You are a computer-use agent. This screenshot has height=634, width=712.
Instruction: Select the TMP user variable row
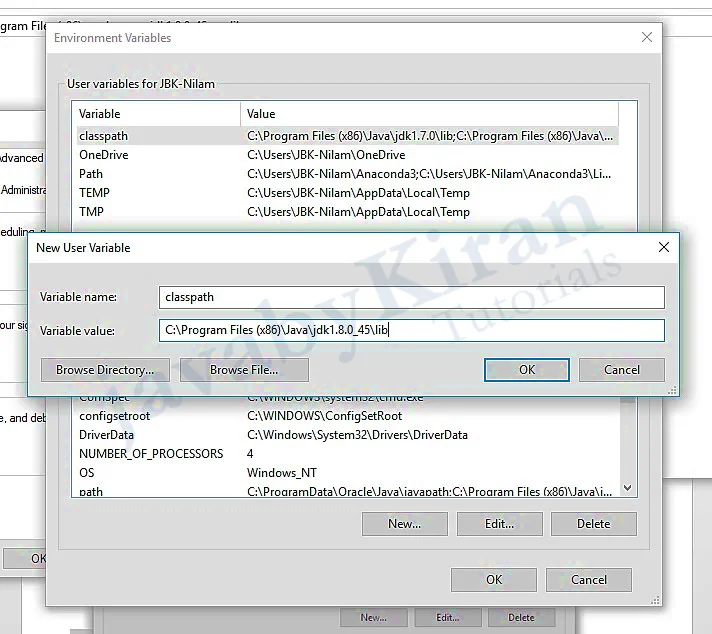tap(347, 212)
